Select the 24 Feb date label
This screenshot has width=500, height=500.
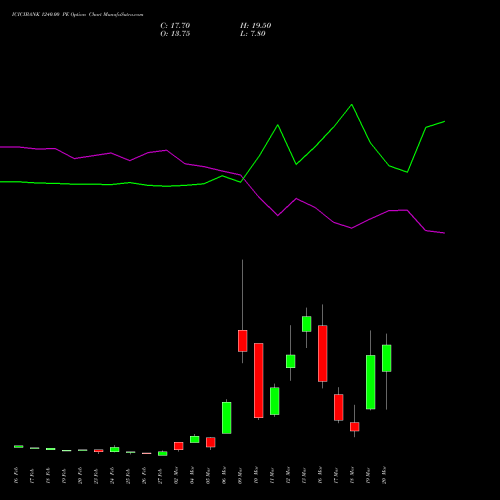click(x=112, y=475)
